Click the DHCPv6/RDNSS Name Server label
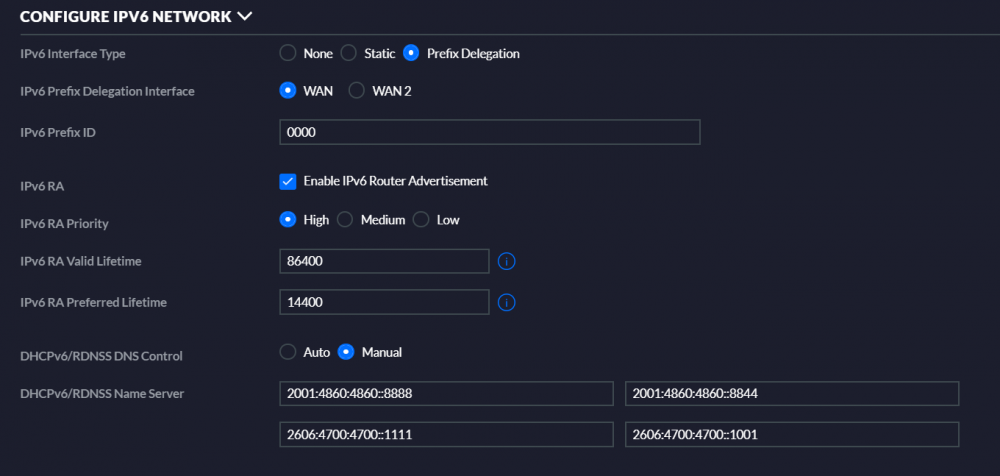 click(102, 394)
